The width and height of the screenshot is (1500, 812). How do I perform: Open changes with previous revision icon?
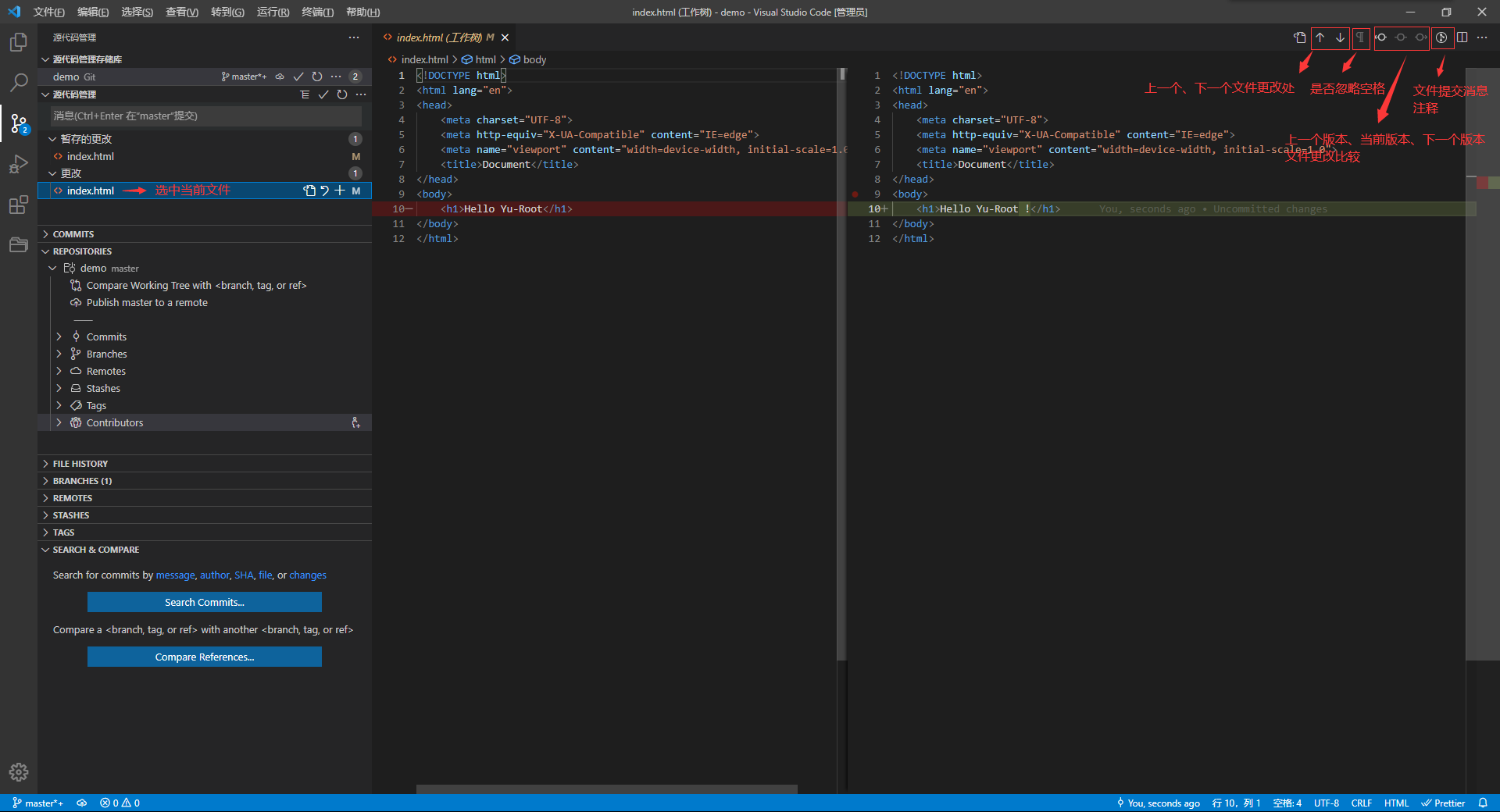(x=1381, y=37)
